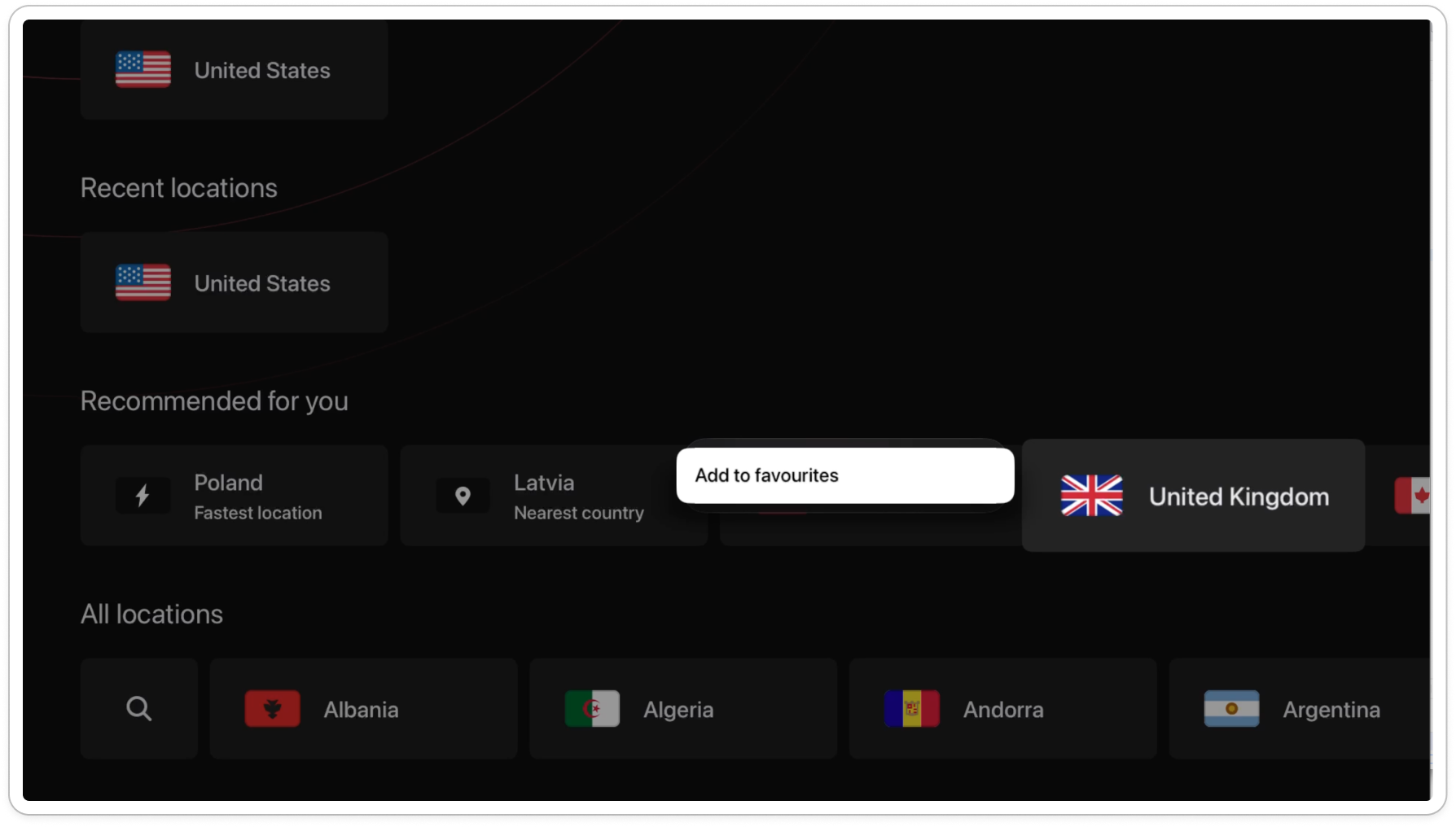Click the Latvia location pin icon
Screen dimensions: 1456x827
click(x=463, y=496)
